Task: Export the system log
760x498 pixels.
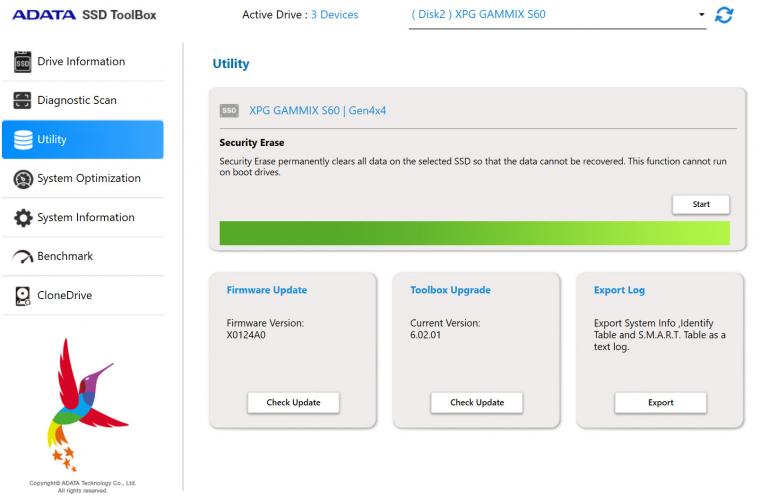Action: pos(660,402)
